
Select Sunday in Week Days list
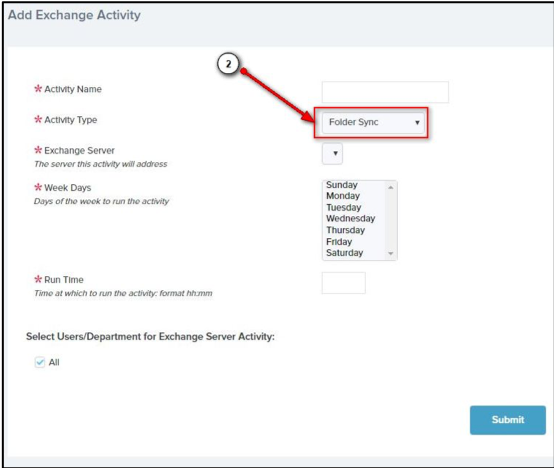(342, 185)
